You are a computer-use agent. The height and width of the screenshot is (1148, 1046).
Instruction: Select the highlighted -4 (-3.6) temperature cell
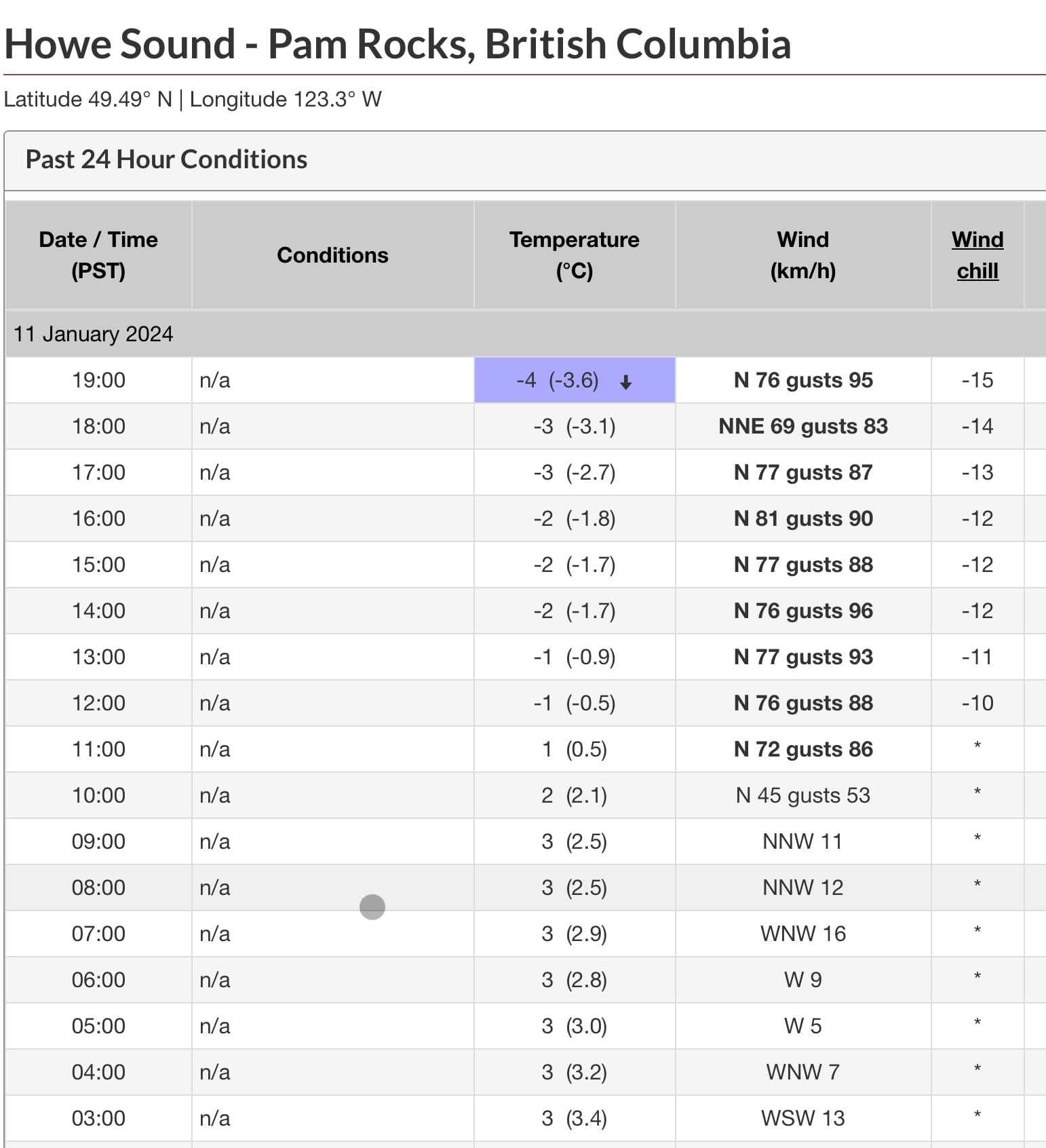click(x=575, y=380)
